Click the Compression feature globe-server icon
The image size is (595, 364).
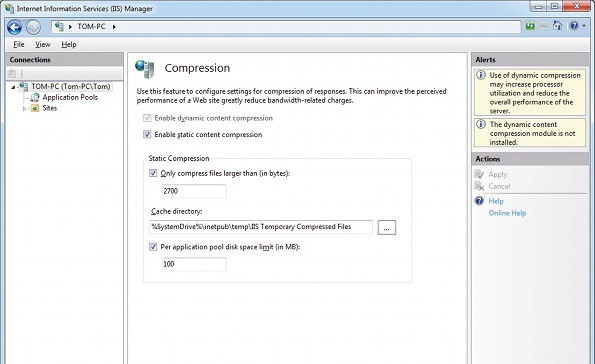(145, 69)
